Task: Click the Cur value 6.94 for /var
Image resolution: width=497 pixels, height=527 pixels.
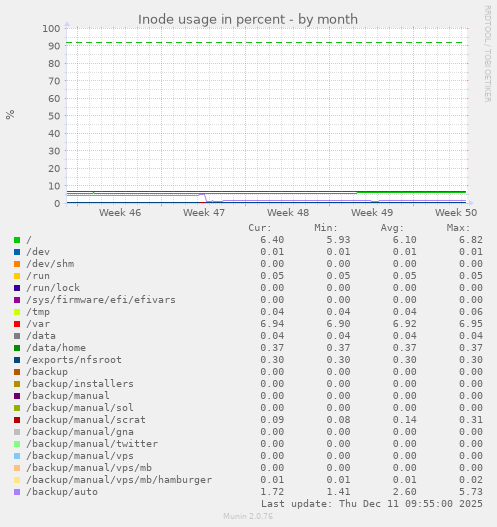Action: (x=272, y=324)
